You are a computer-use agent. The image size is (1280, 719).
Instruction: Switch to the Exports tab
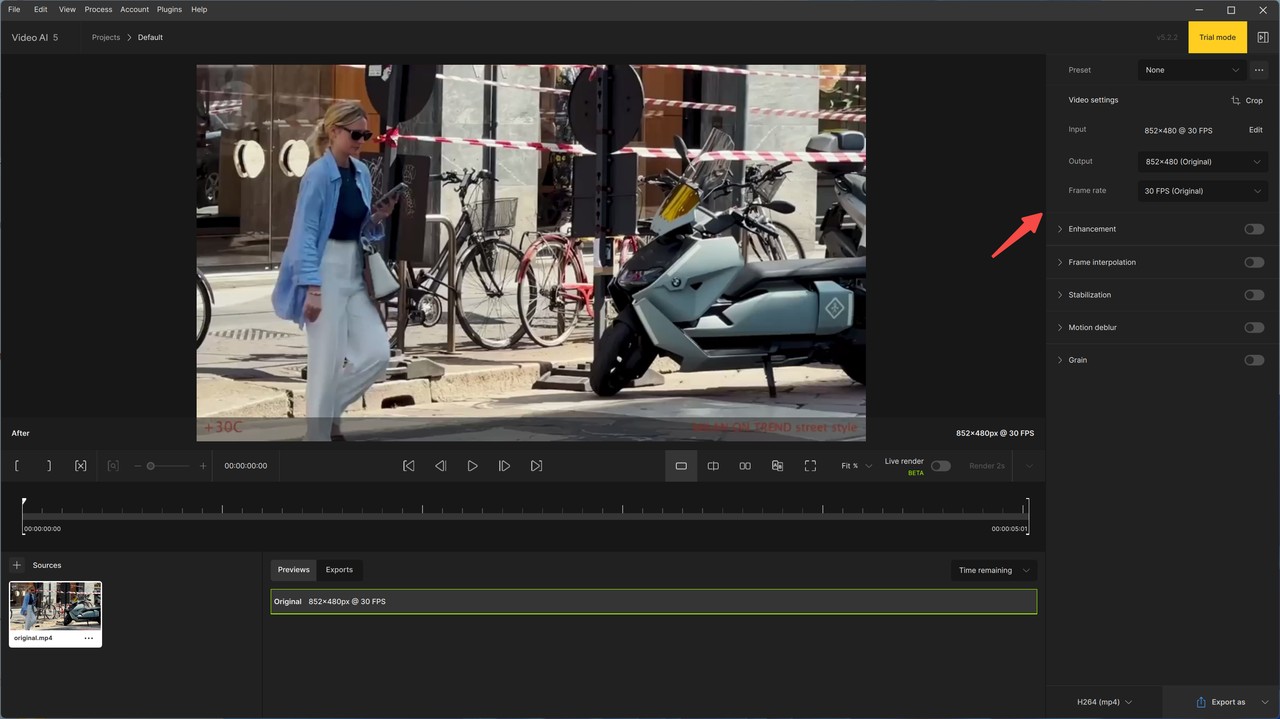point(339,570)
